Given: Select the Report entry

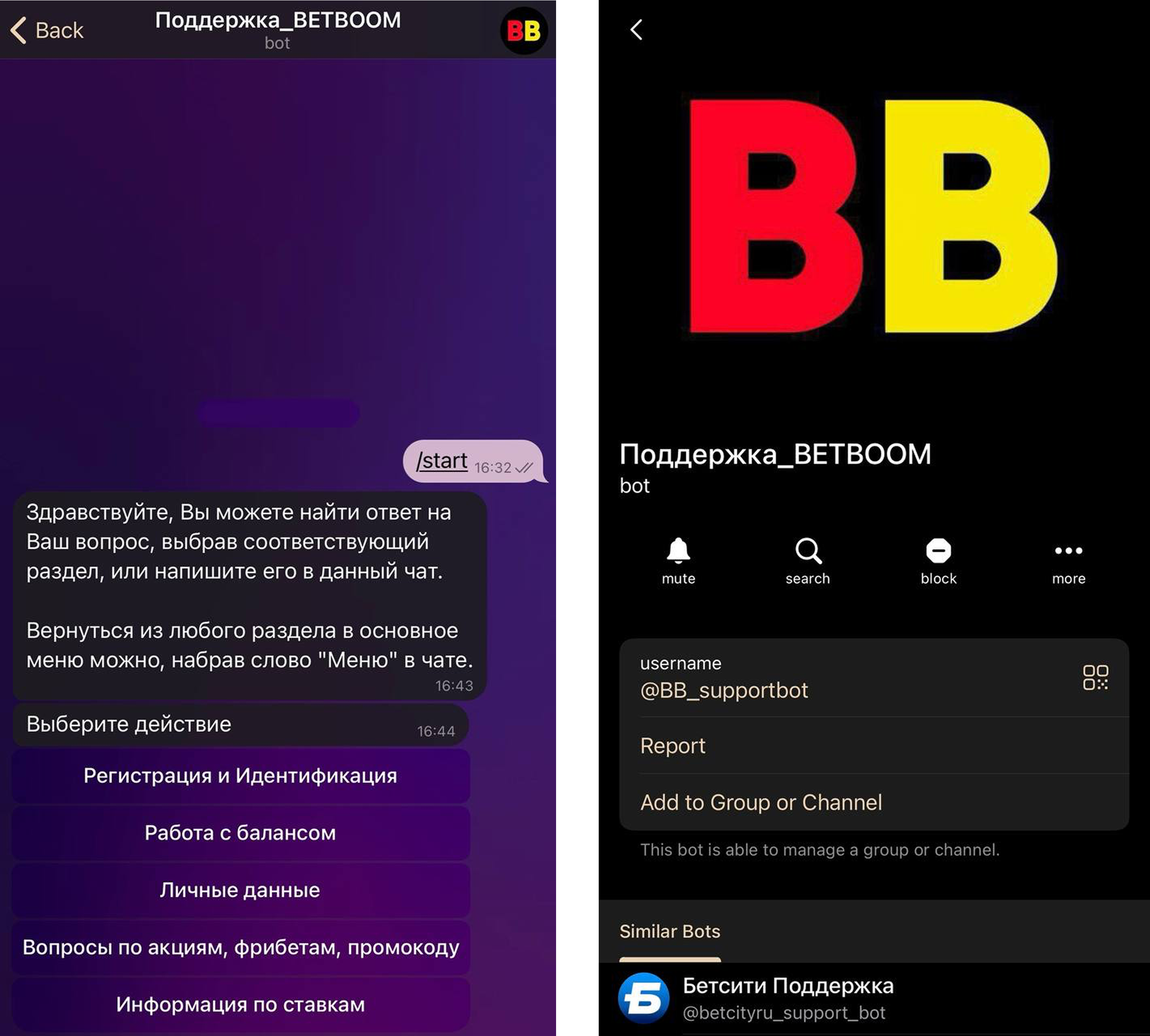Looking at the screenshot, I should 874,746.
